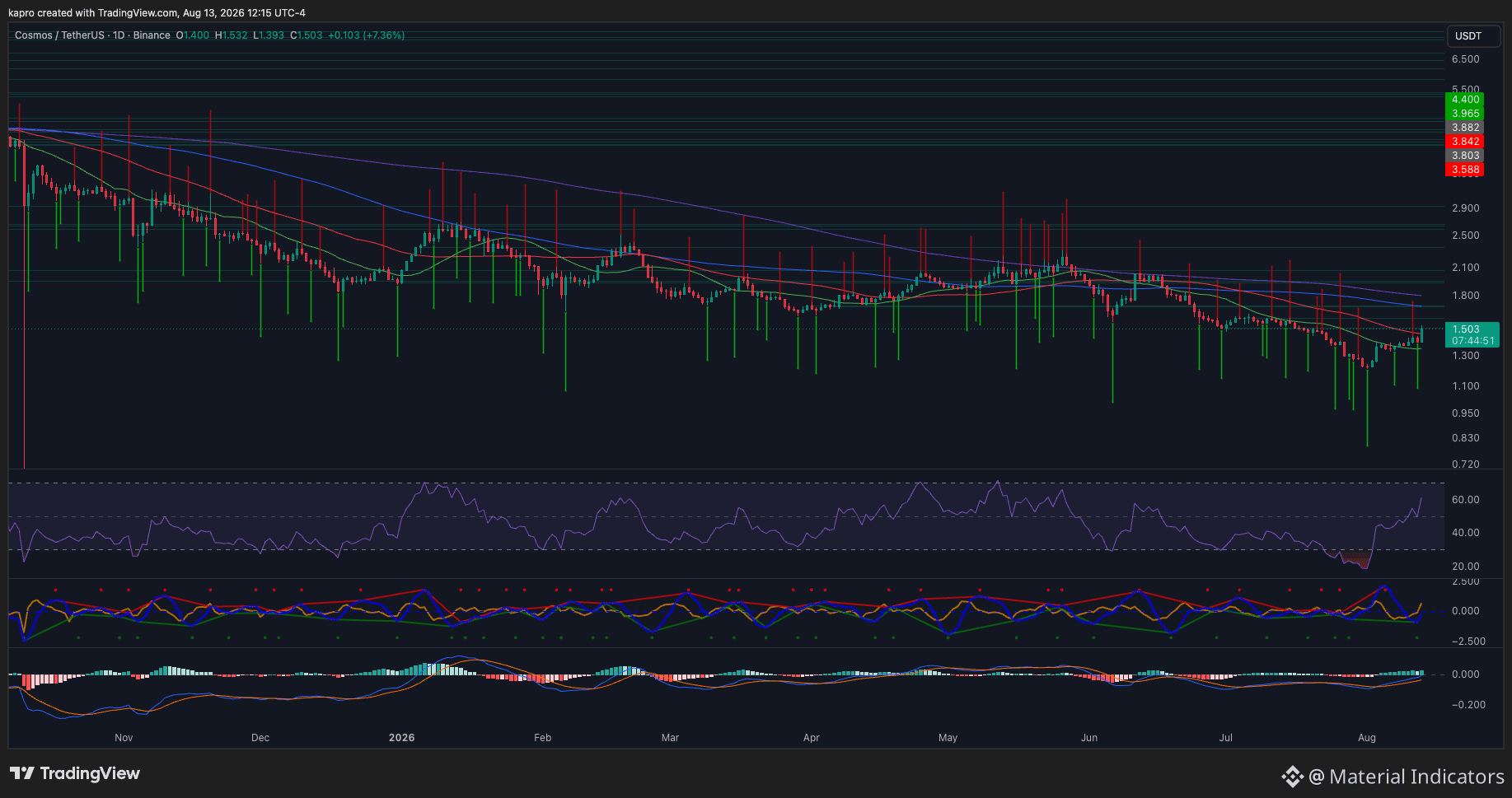1512x798 pixels.
Task: Select the high value H1.532
Action: [x=231, y=35]
